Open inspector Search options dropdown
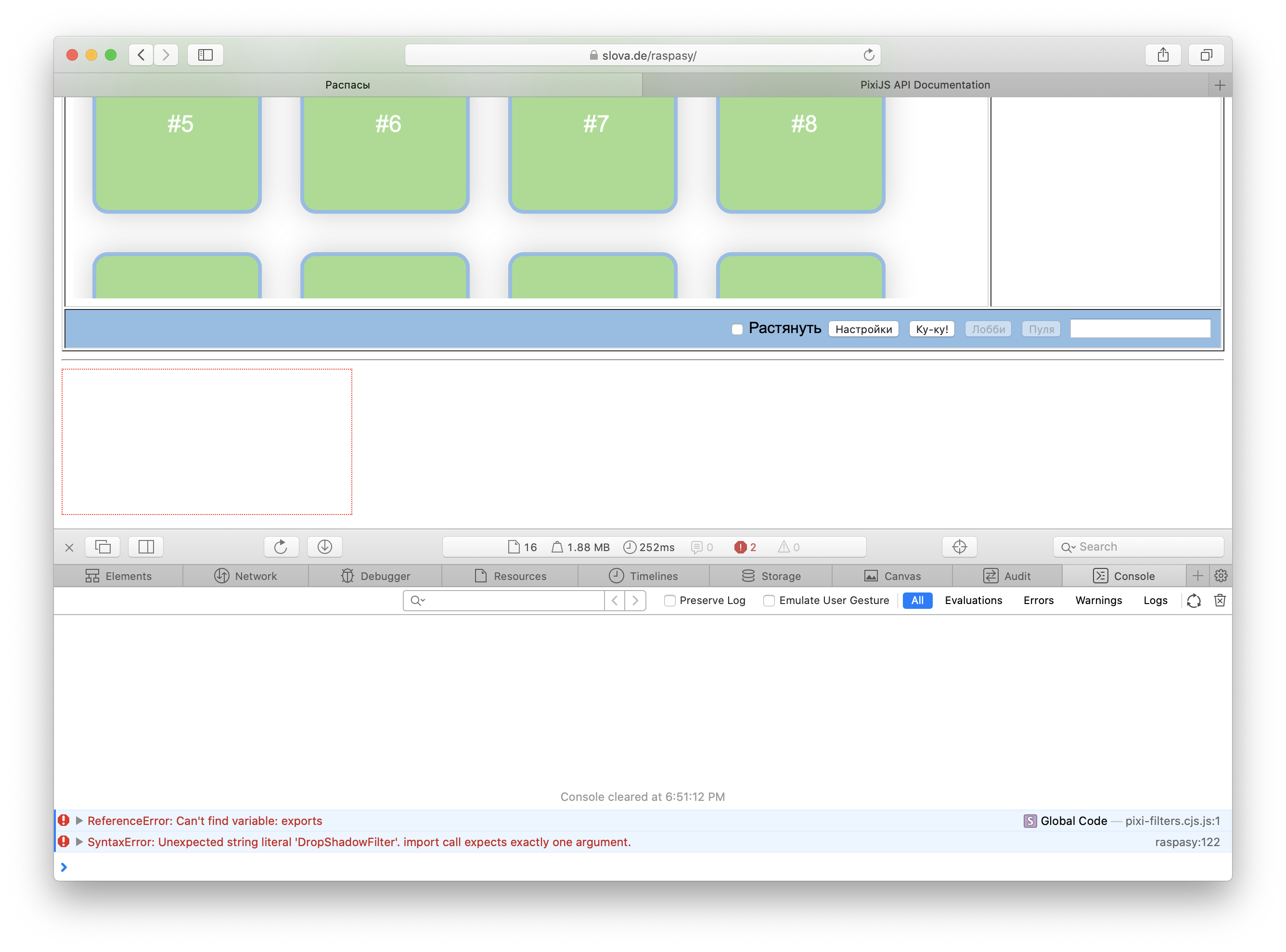The image size is (1286, 952). 1067,547
